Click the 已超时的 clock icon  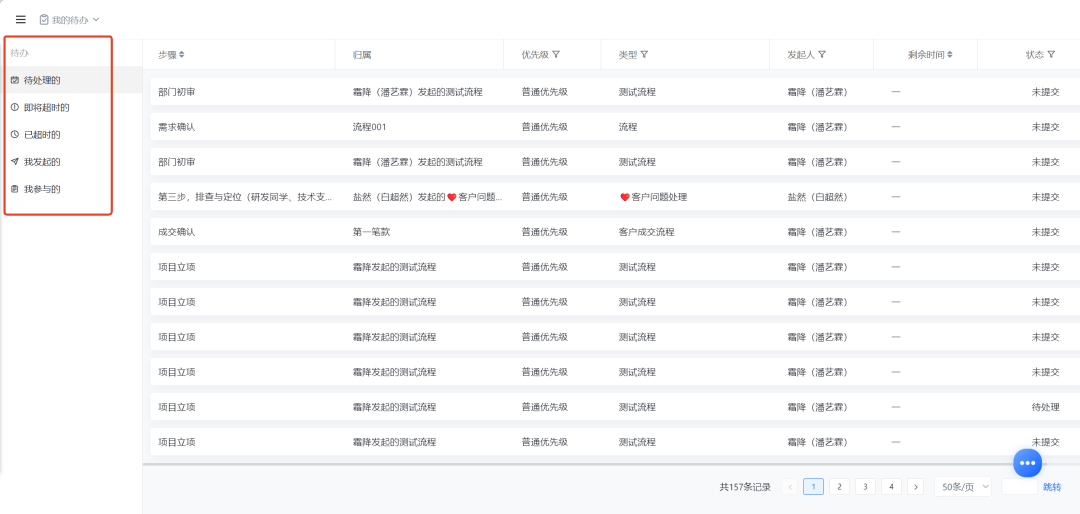[14, 134]
